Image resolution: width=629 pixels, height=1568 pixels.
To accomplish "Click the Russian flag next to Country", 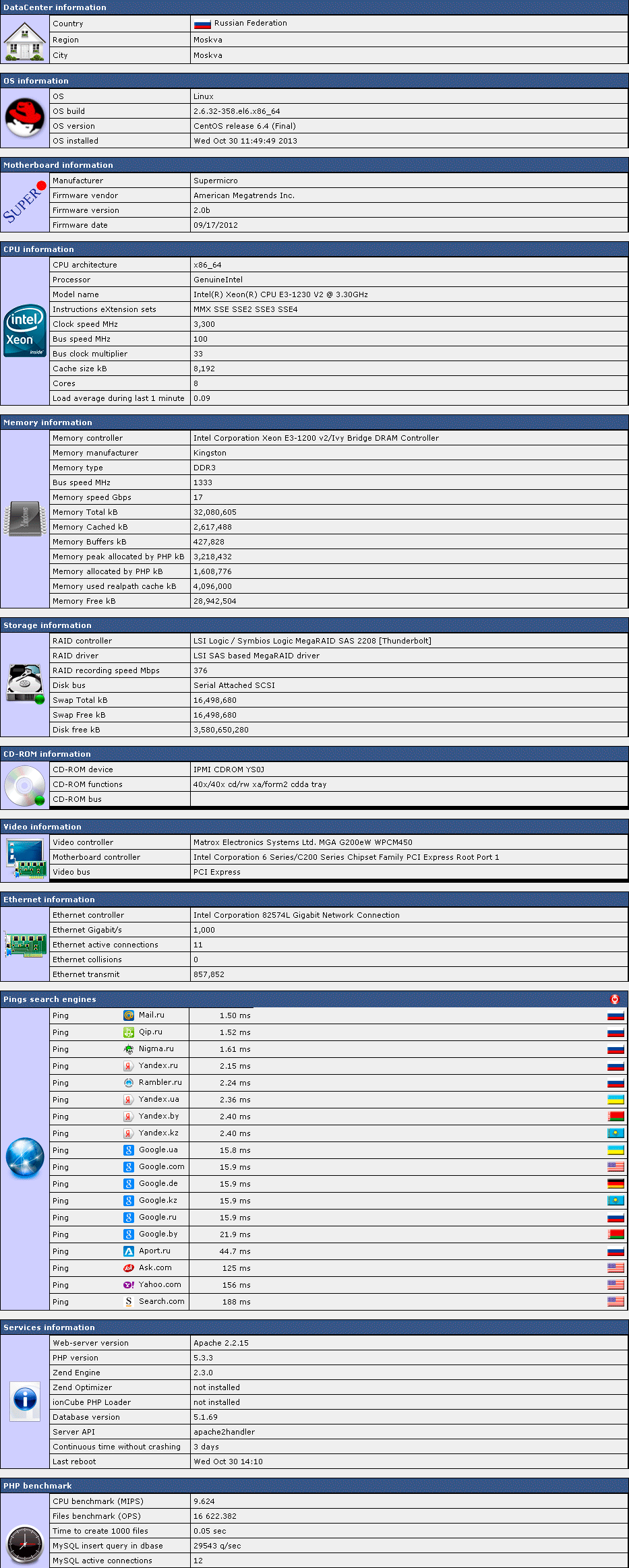I will [x=202, y=24].
